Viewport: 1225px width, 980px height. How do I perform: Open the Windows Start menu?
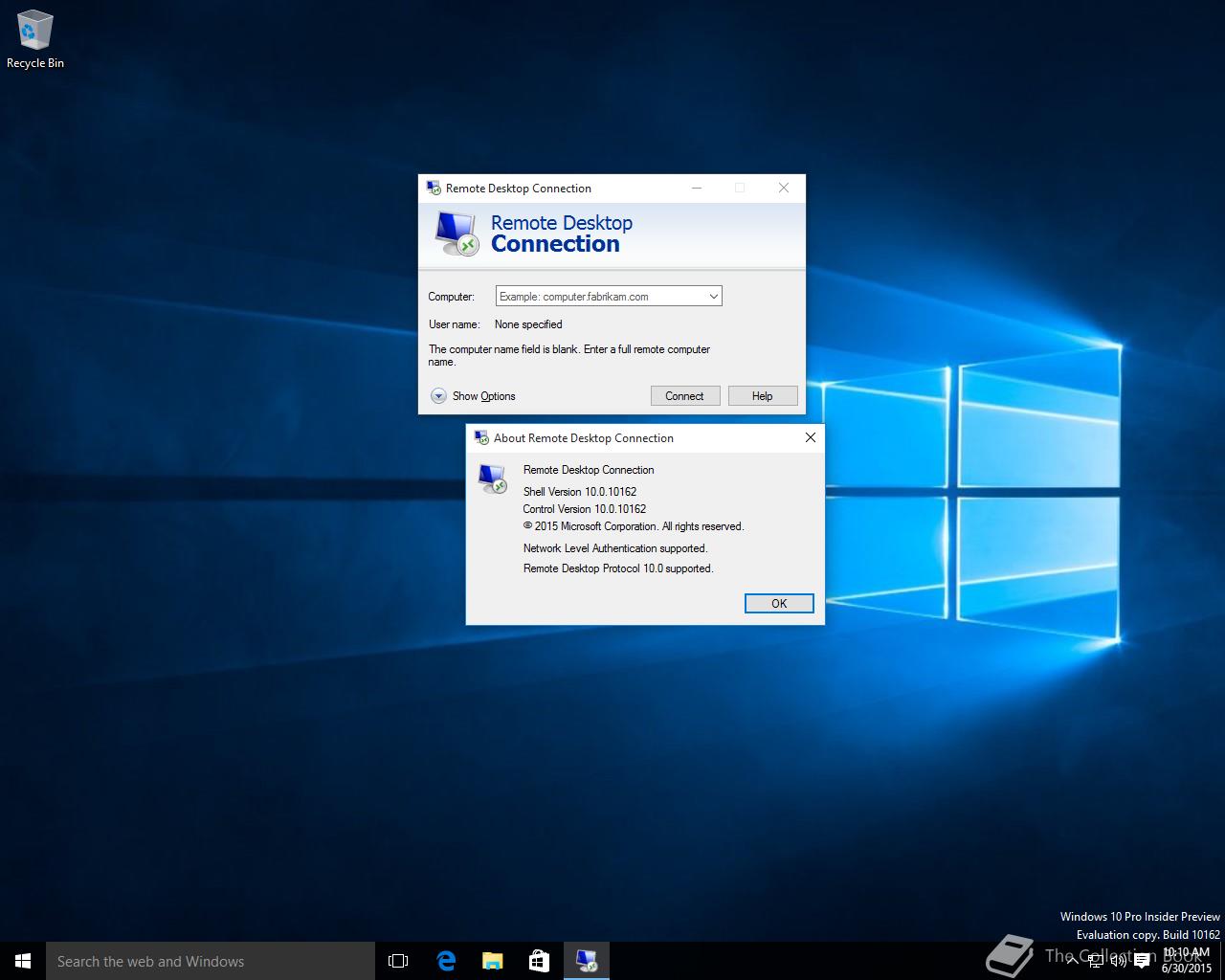click(x=23, y=961)
